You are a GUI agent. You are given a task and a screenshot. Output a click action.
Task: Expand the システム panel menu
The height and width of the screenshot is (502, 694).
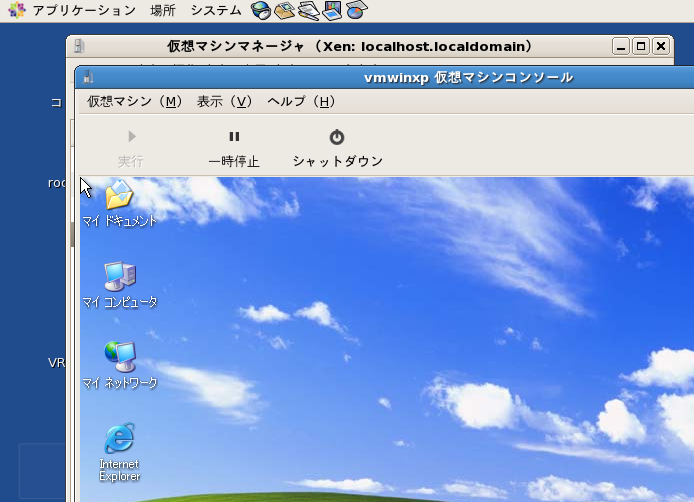point(215,11)
